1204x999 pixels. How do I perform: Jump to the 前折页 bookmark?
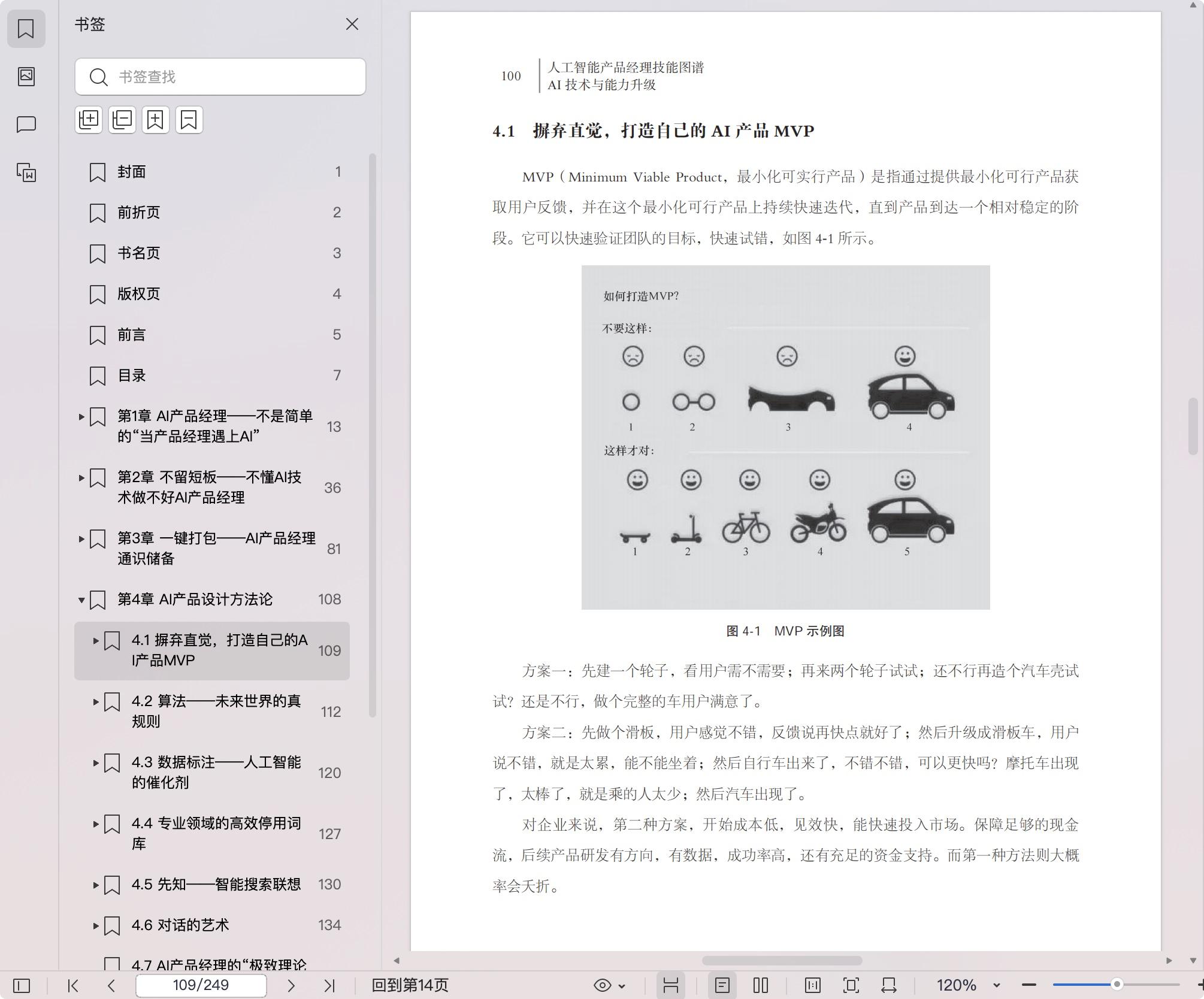pyautogui.click(x=212, y=213)
